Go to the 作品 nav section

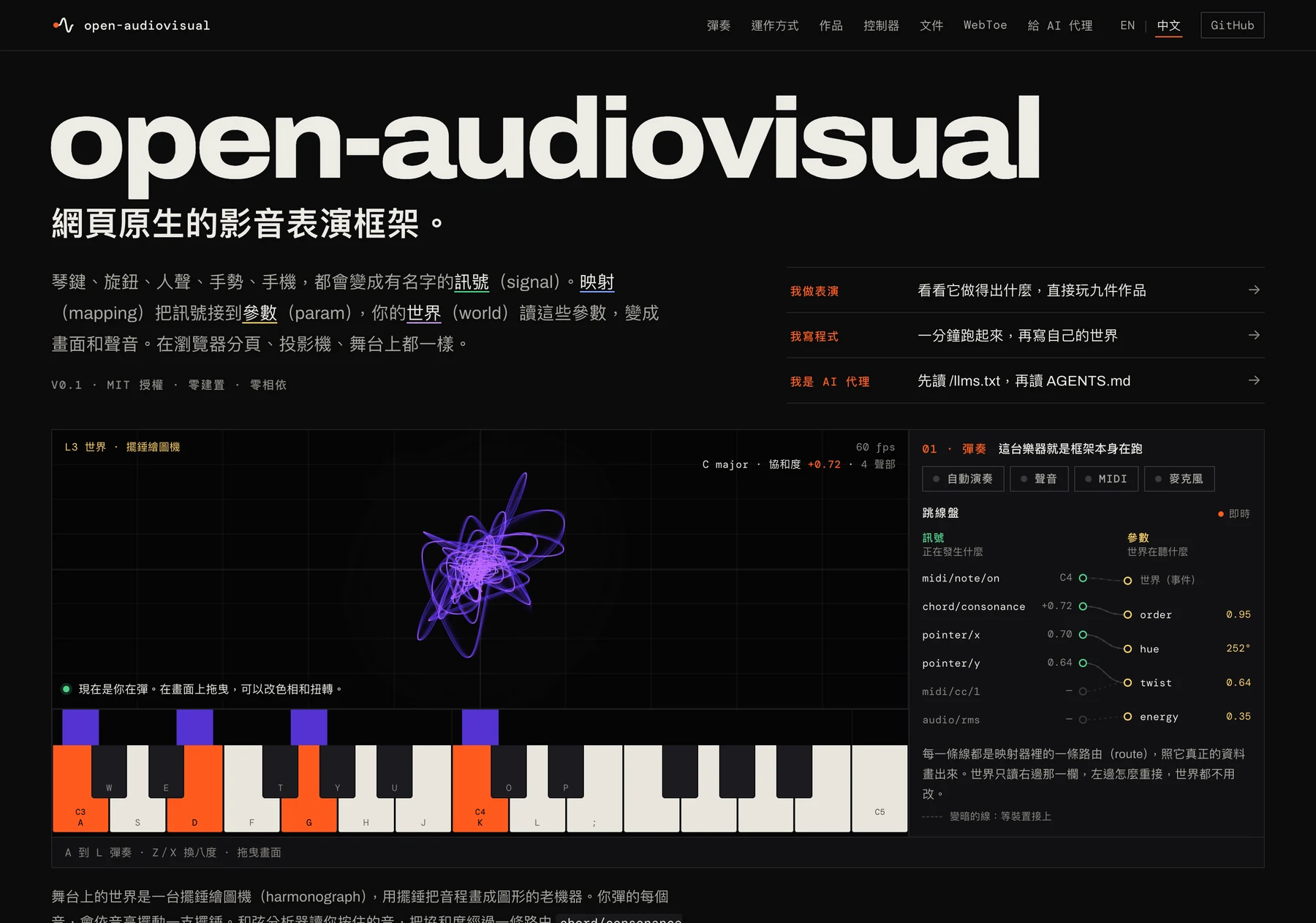831,26
